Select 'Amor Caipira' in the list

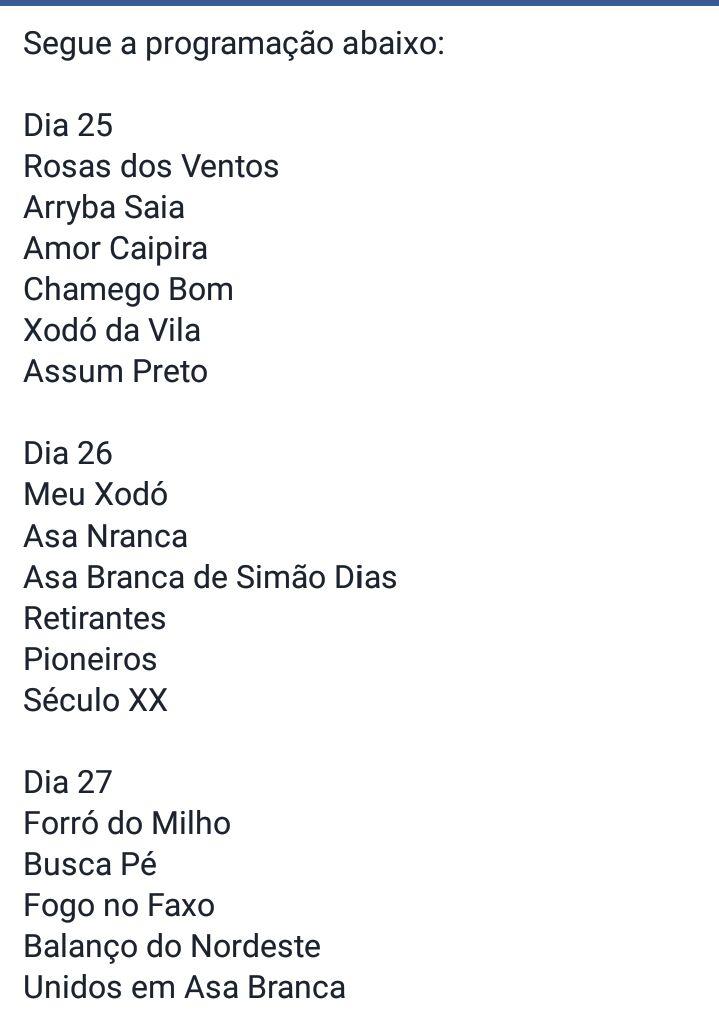pyautogui.click(x=115, y=249)
